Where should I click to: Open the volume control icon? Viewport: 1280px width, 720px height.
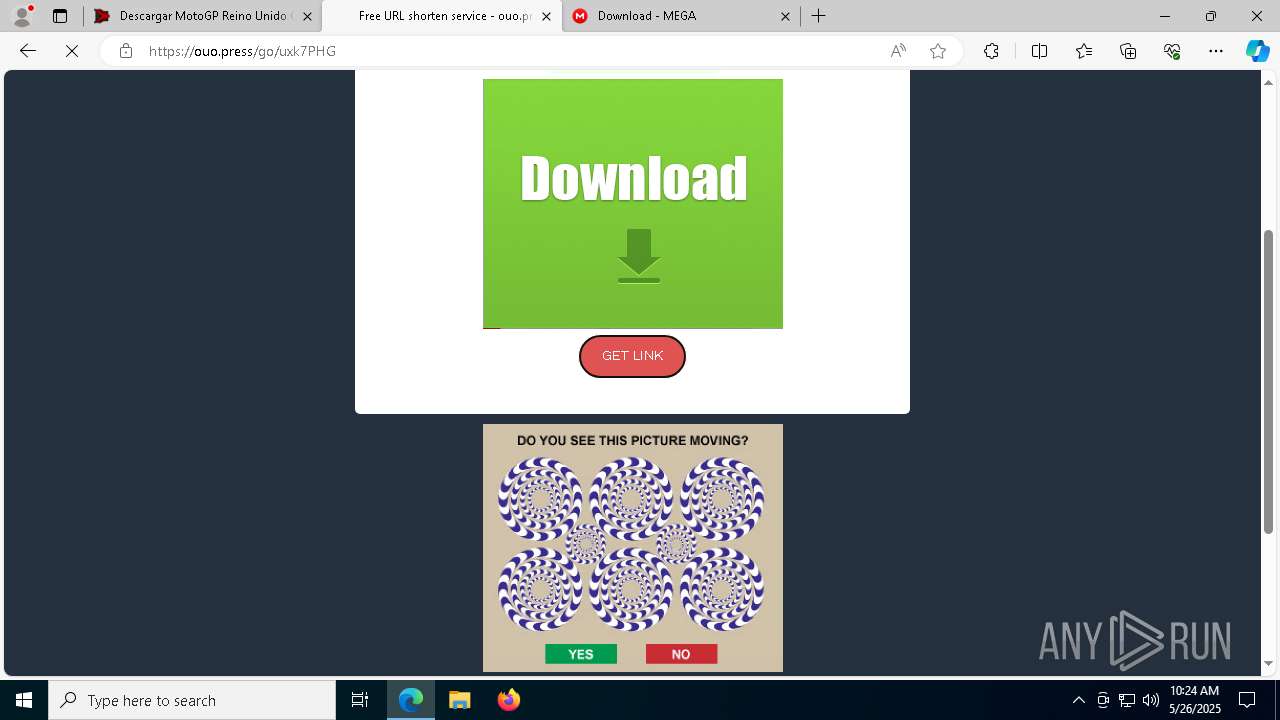1151,700
